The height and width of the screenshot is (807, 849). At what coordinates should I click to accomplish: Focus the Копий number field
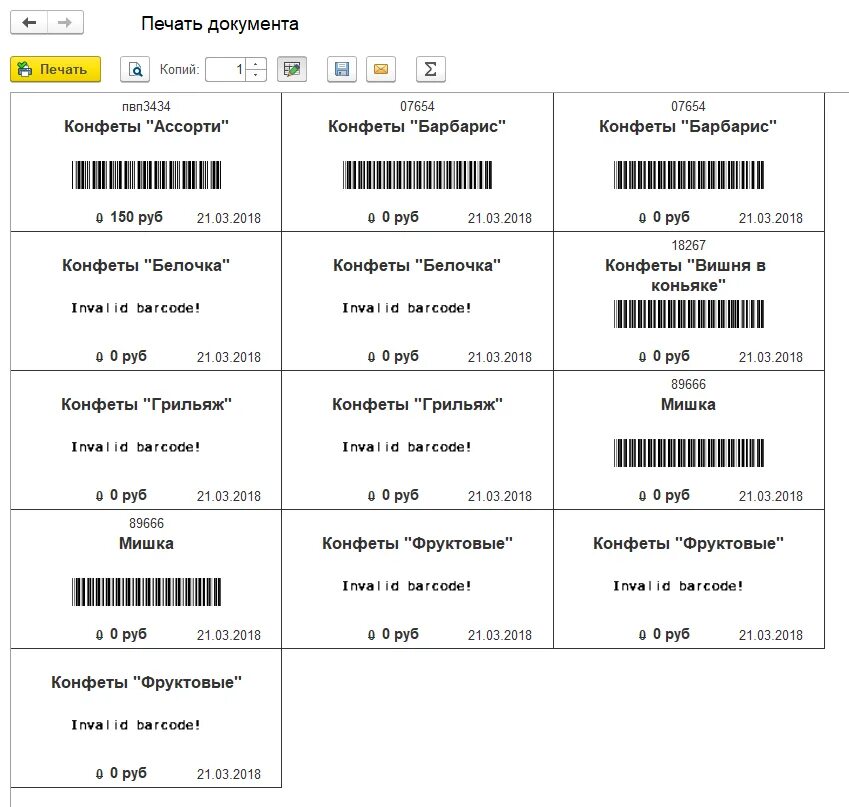[x=225, y=69]
